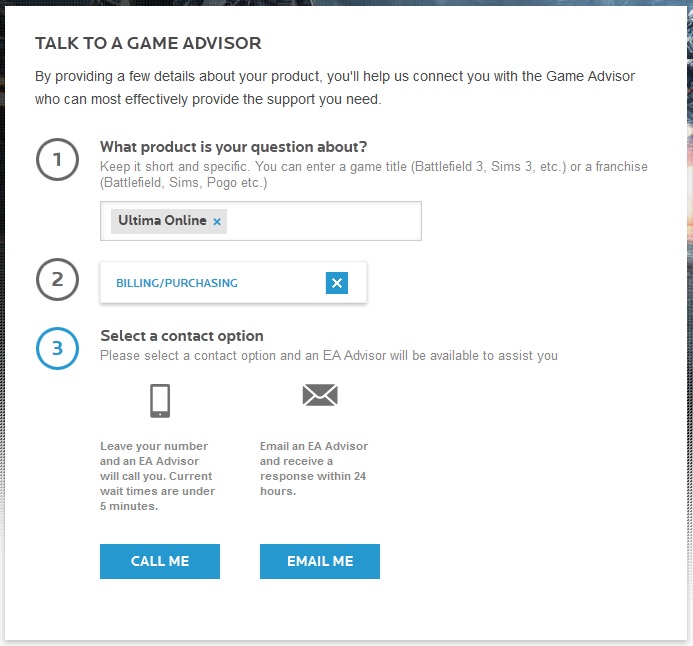The height and width of the screenshot is (646, 693).
Task: Click the CALL ME button
Action: 160,561
